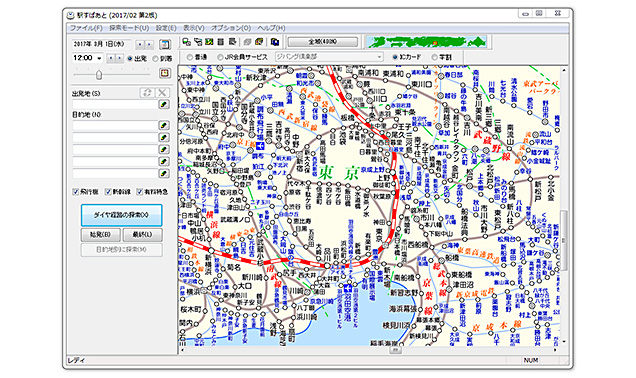Click the pen icon of the first 目的地 field
This screenshot has width=636, height=378.
click(163, 125)
